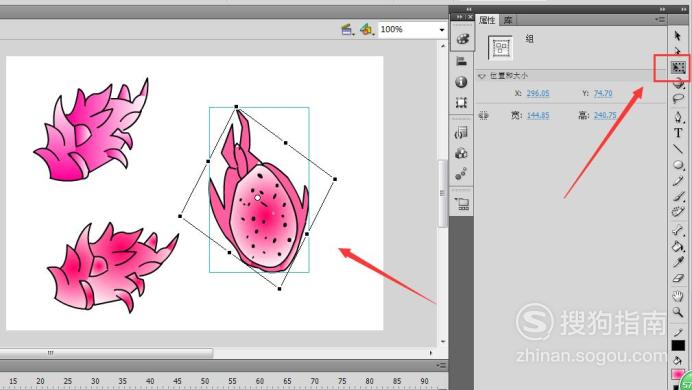This screenshot has height=390, width=692.
Task: Select the Brush tool
Action: [x=678, y=197]
